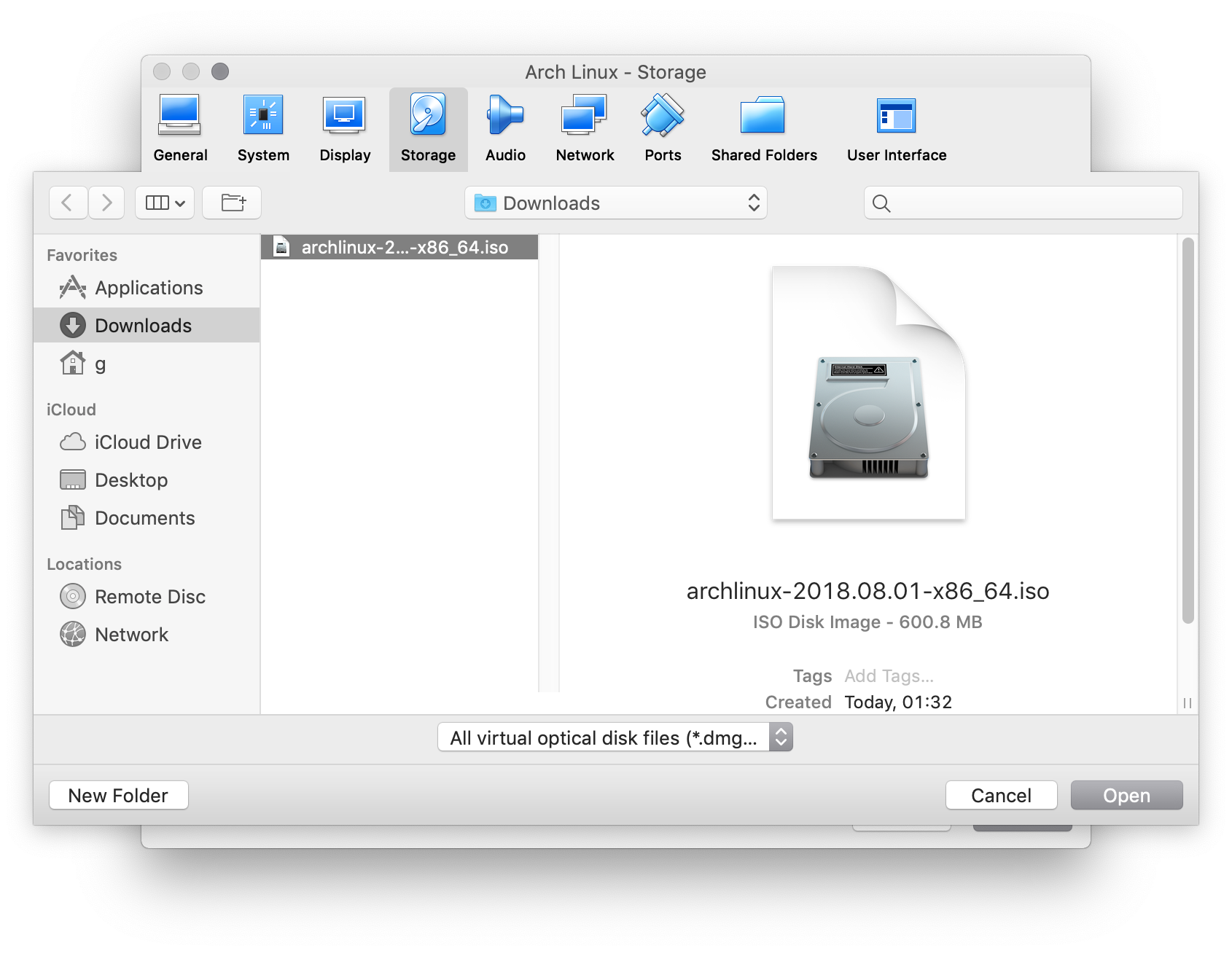Open the Network settings tab
This screenshot has height=956, width=1232.
[x=585, y=130]
